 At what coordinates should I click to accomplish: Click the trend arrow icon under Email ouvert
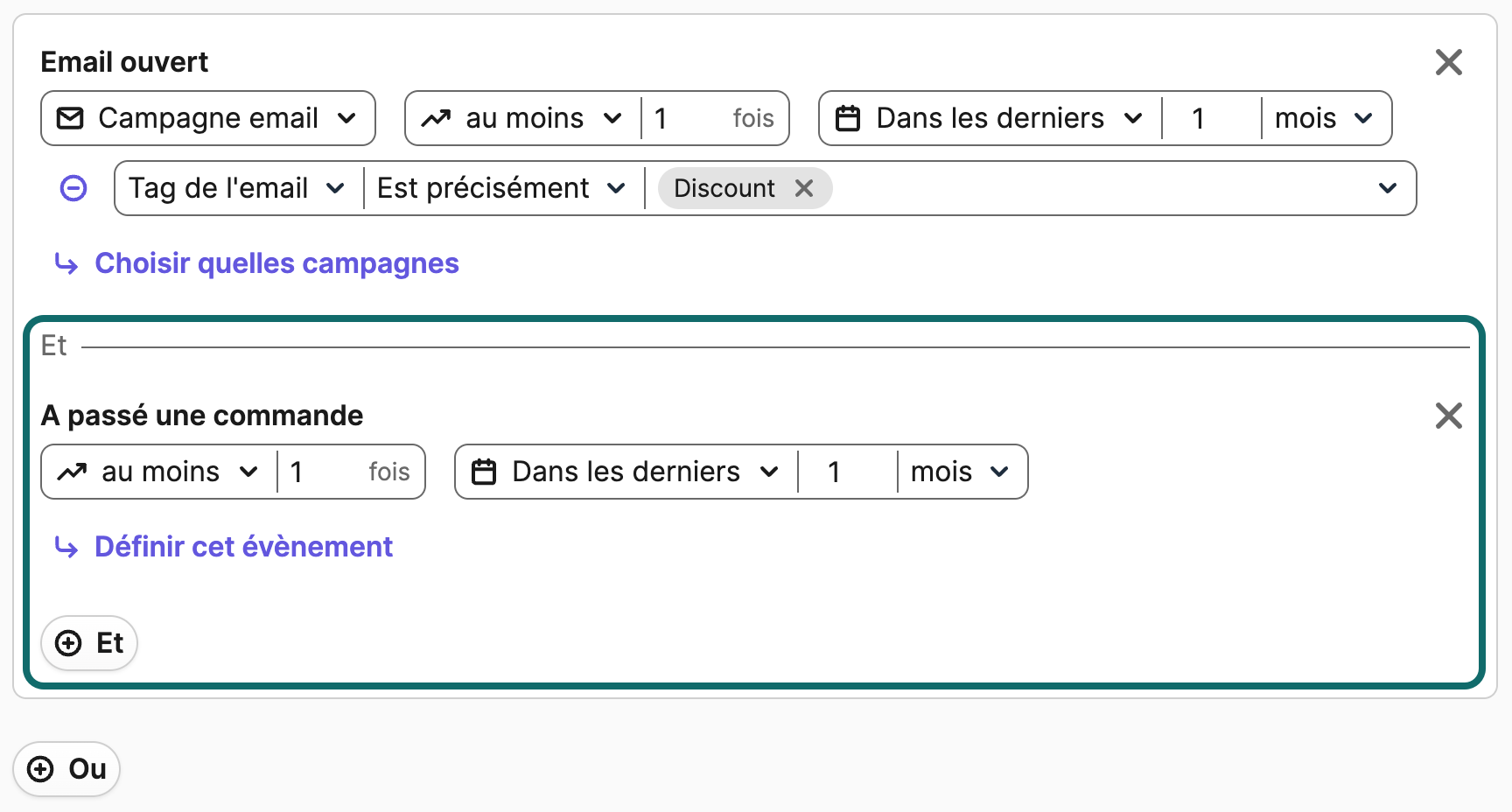tap(436, 118)
